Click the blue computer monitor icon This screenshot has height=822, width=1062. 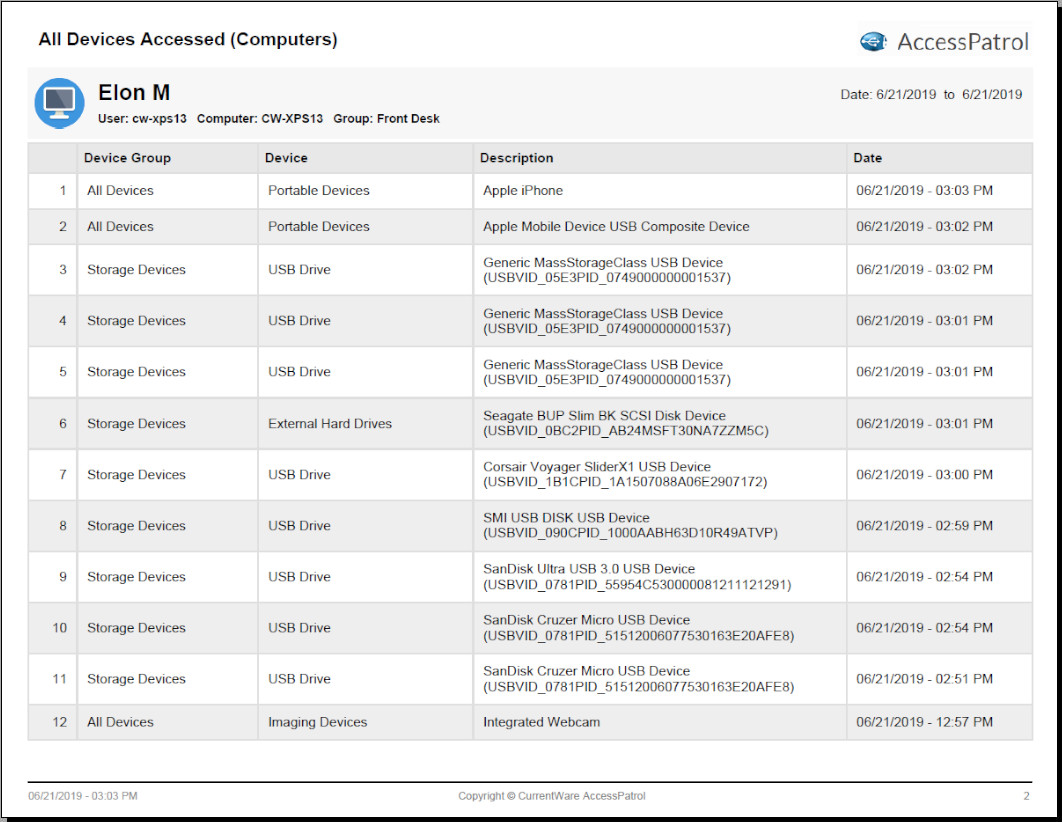59,102
